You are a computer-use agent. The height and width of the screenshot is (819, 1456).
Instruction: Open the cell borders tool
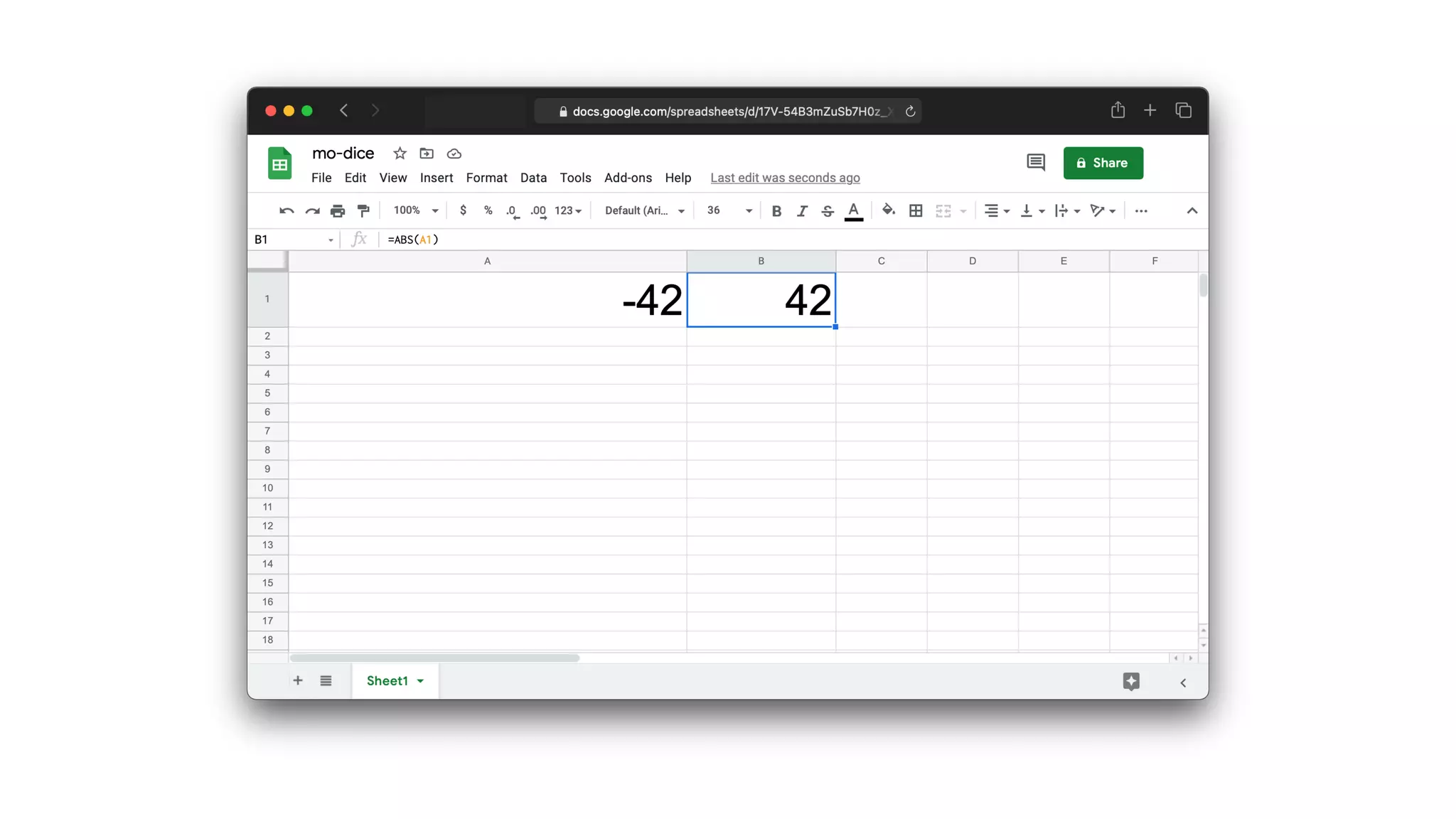click(916, 210)
